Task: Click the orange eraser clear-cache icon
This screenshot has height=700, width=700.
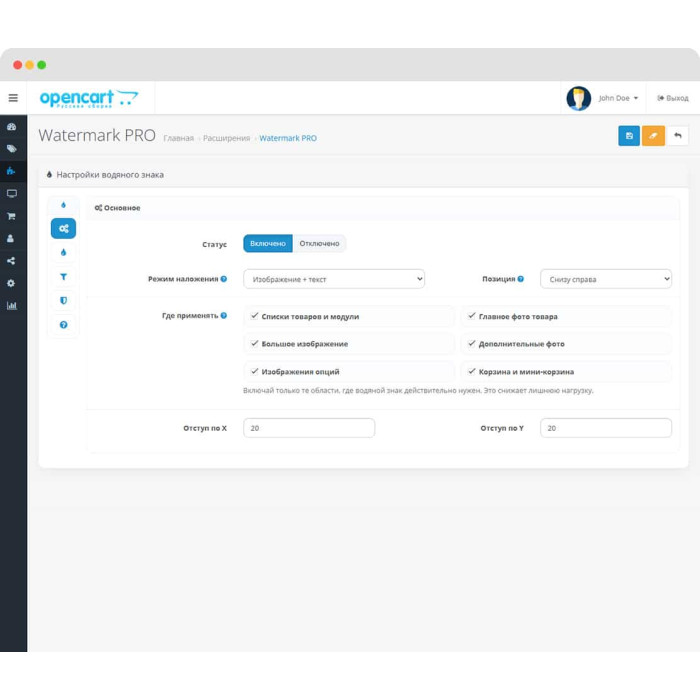Action: point(653,136)
